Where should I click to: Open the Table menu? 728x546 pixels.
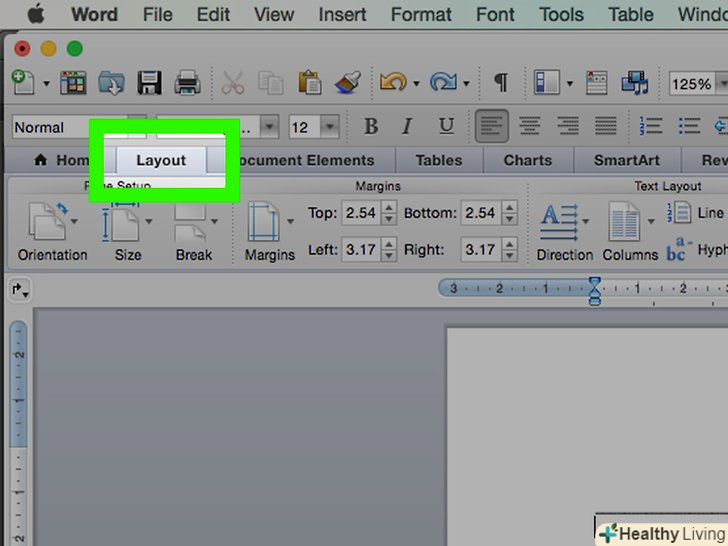pyautogui.click(x=630, y=14)
